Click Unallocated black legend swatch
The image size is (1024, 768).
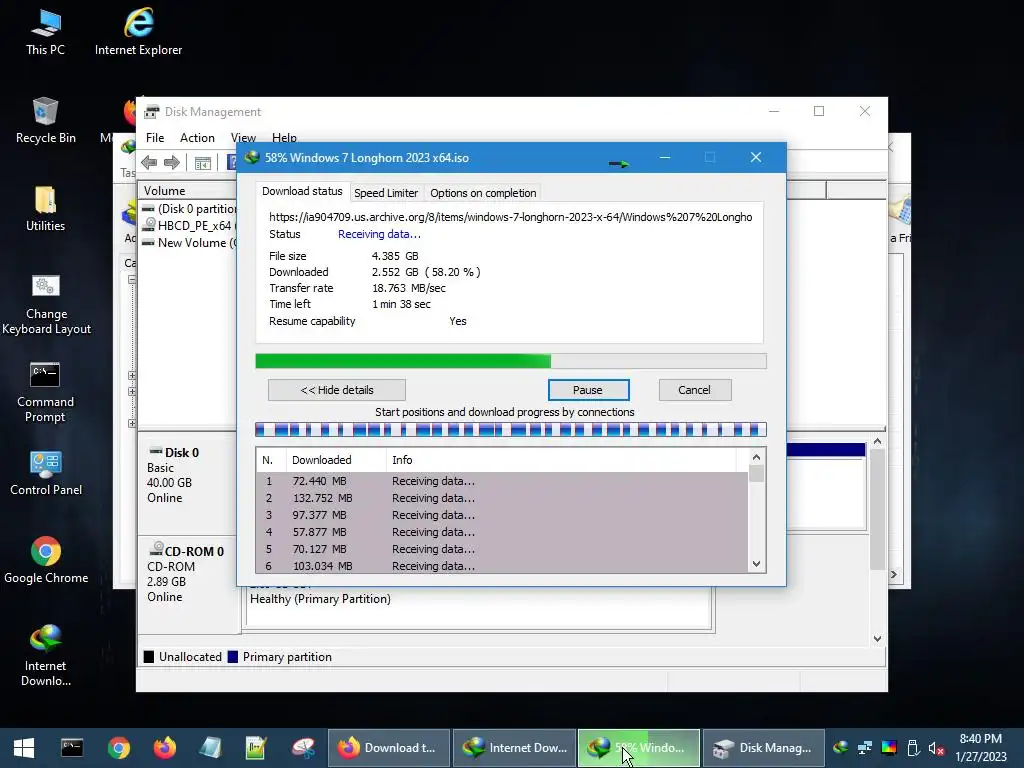(x=149, y=657)
